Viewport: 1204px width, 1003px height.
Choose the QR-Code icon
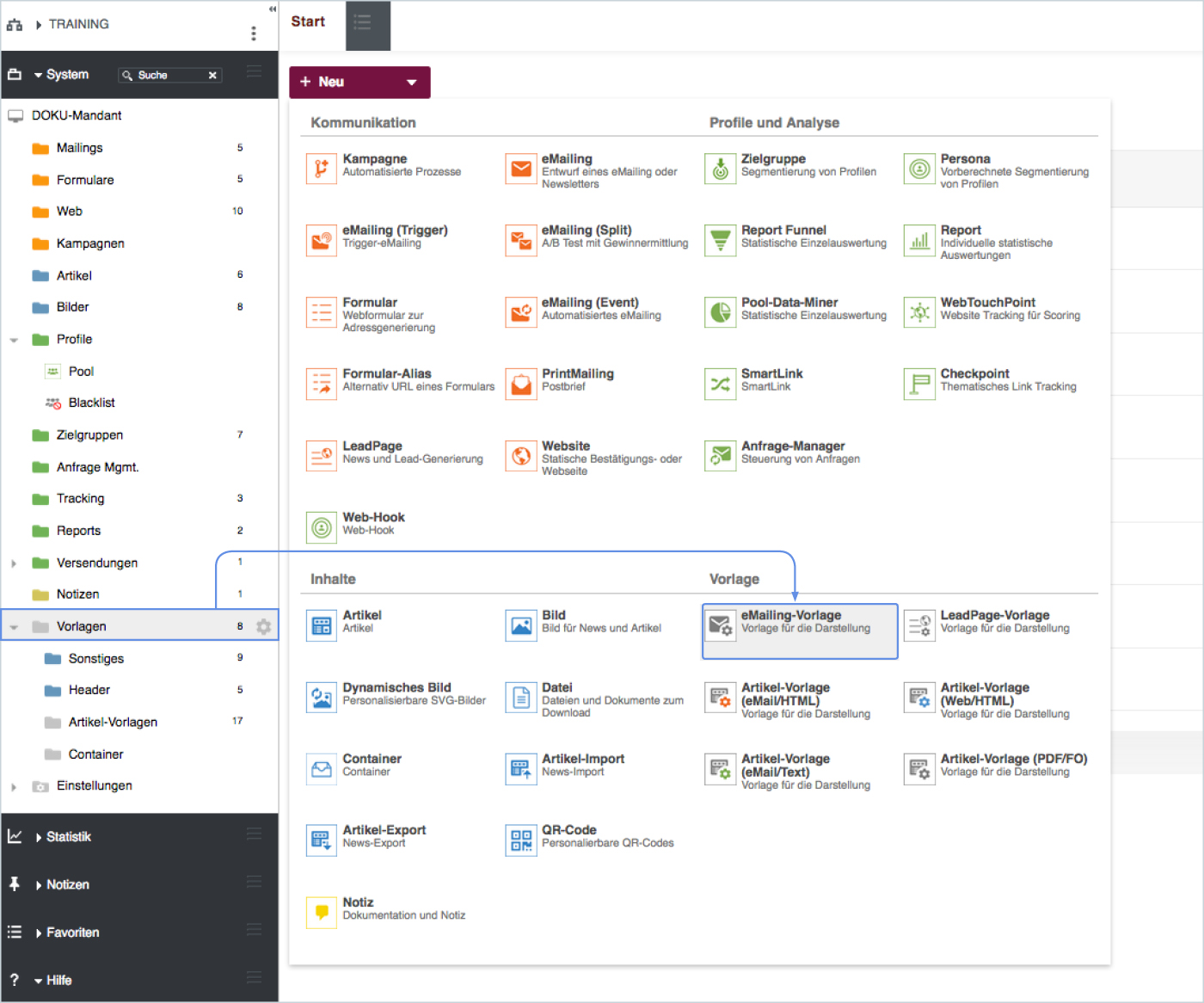520,840
